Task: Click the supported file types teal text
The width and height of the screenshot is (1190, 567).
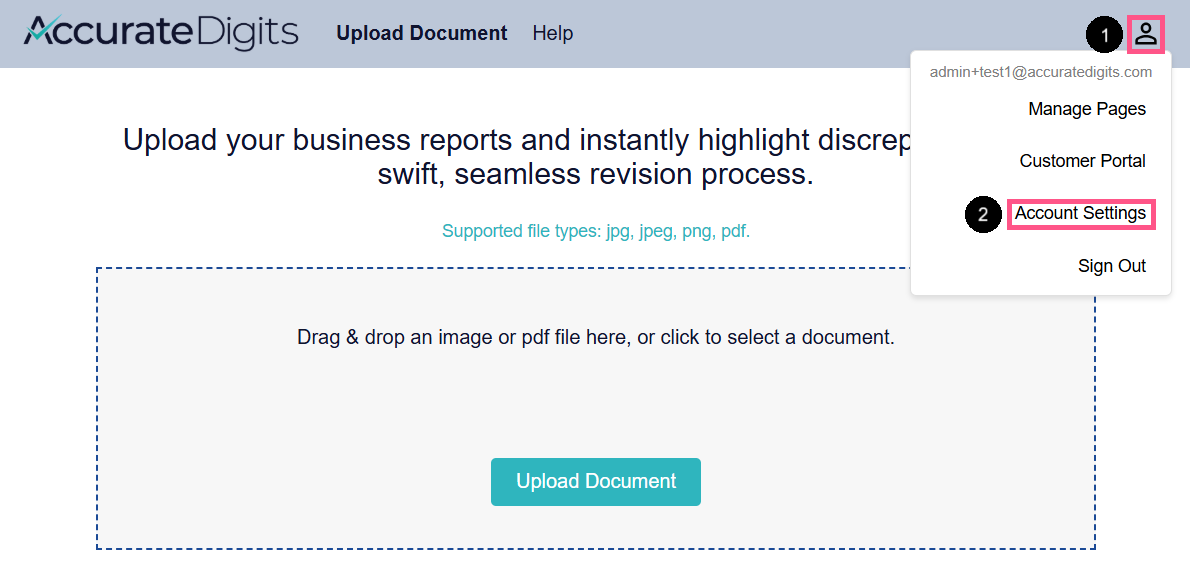Action: click(596, 232)
